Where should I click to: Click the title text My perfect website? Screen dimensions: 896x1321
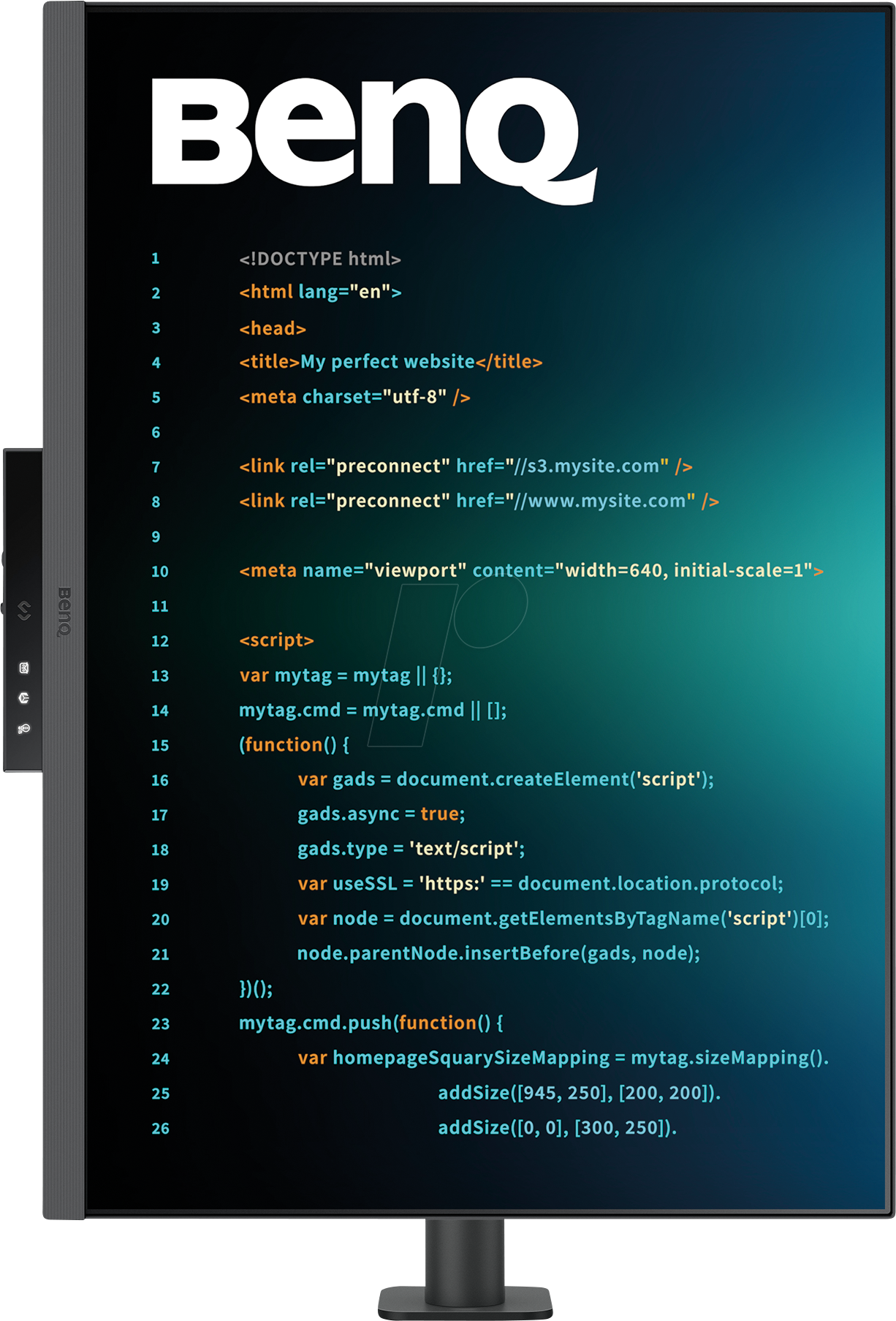387,362
